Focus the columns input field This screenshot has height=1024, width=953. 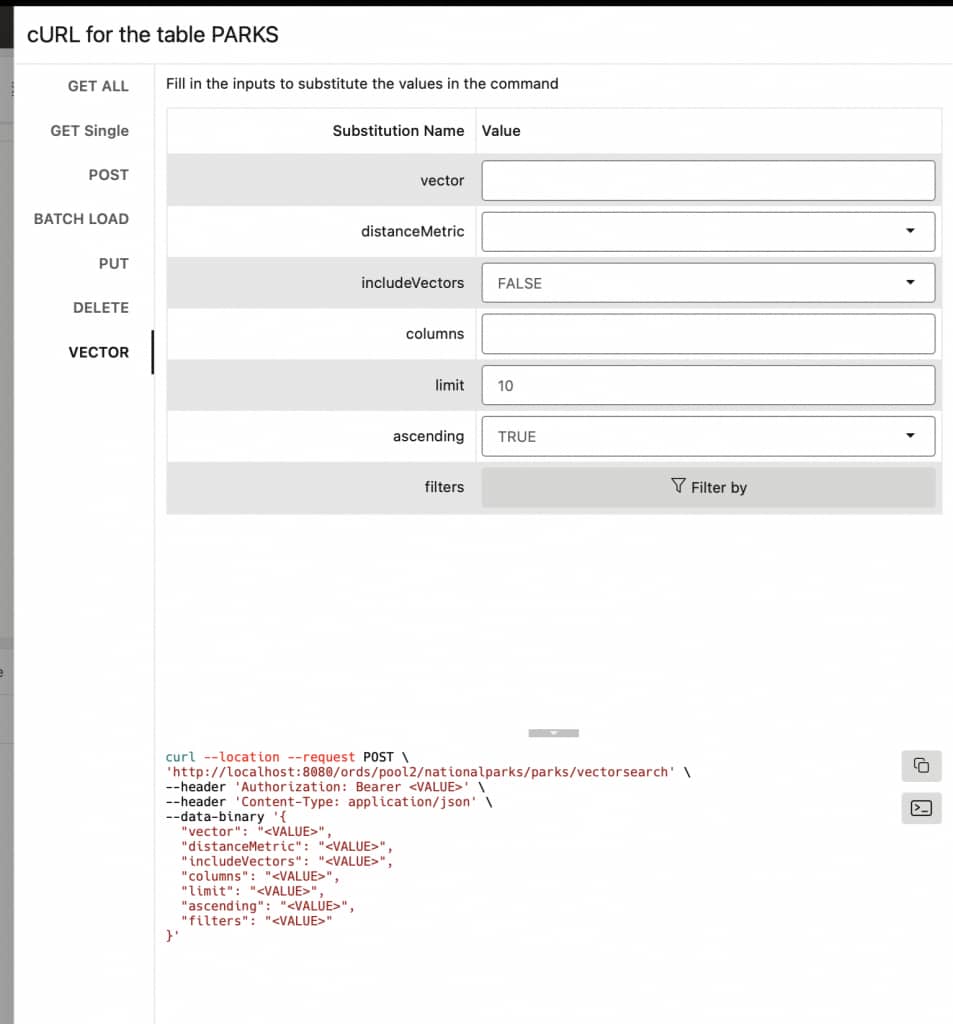point(708,333)
